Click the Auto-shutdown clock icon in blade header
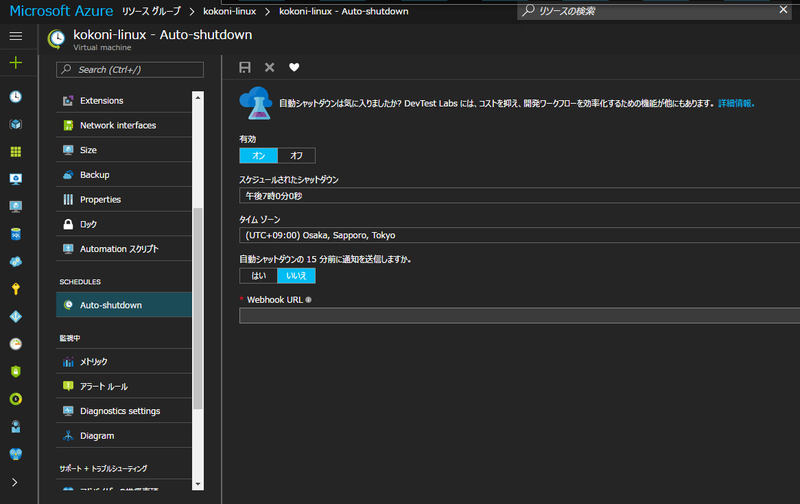800x504 pixels. coord(56,39)
